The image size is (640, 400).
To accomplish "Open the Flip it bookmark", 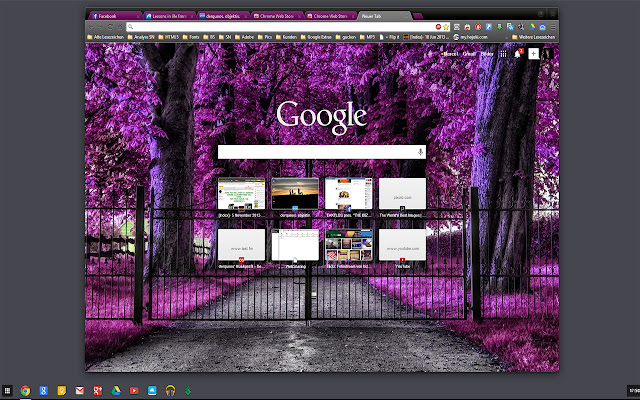I will click(x=389, y=37).
